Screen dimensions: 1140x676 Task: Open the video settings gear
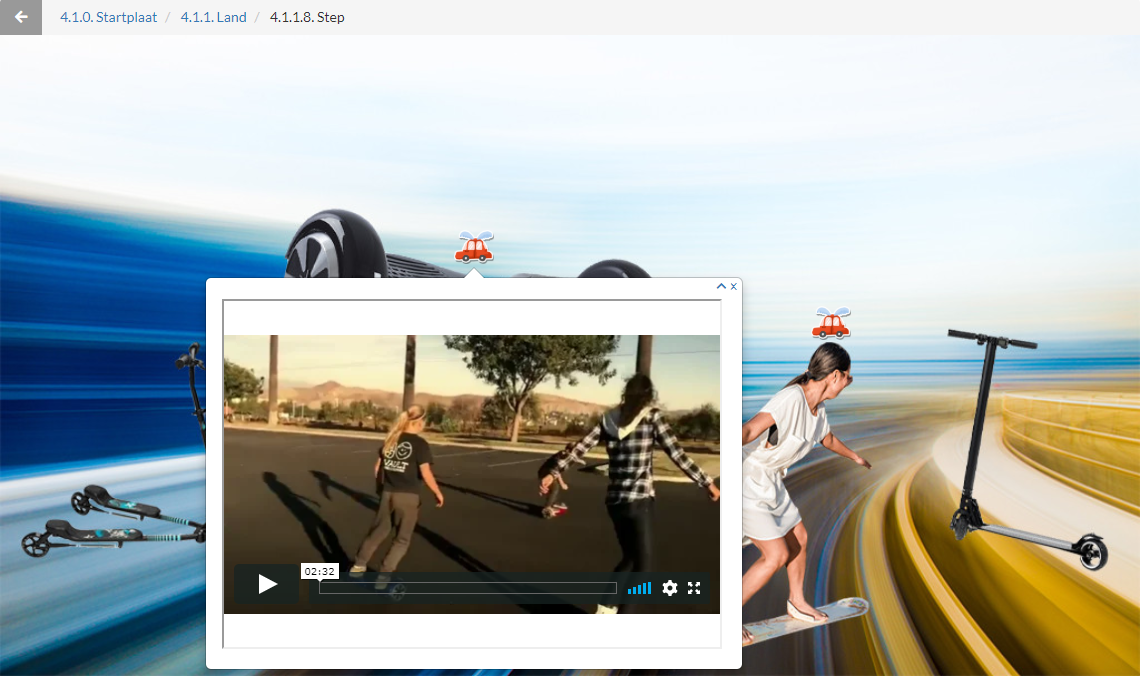[x=670, y=588]
